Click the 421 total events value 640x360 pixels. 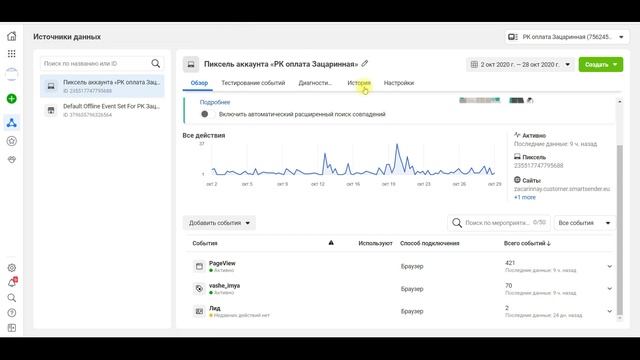[x=510, y=263]
